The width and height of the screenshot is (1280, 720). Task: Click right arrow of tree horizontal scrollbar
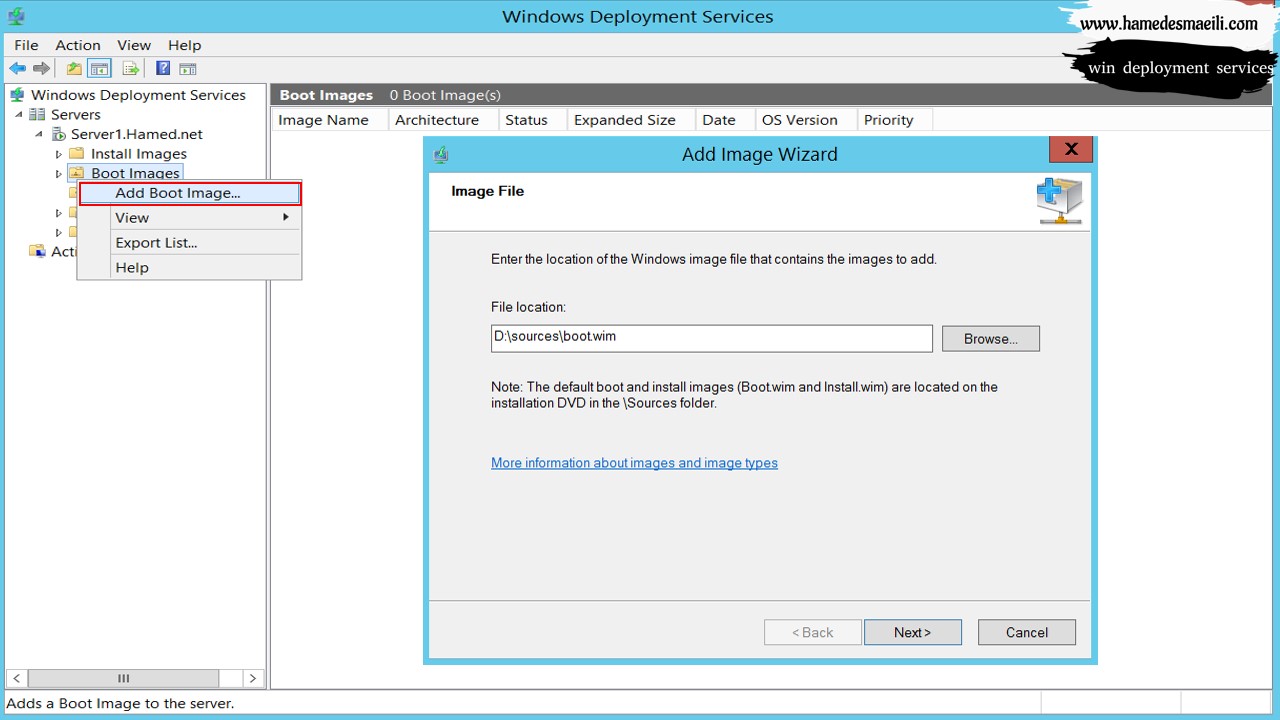click(x=253, y=678)
